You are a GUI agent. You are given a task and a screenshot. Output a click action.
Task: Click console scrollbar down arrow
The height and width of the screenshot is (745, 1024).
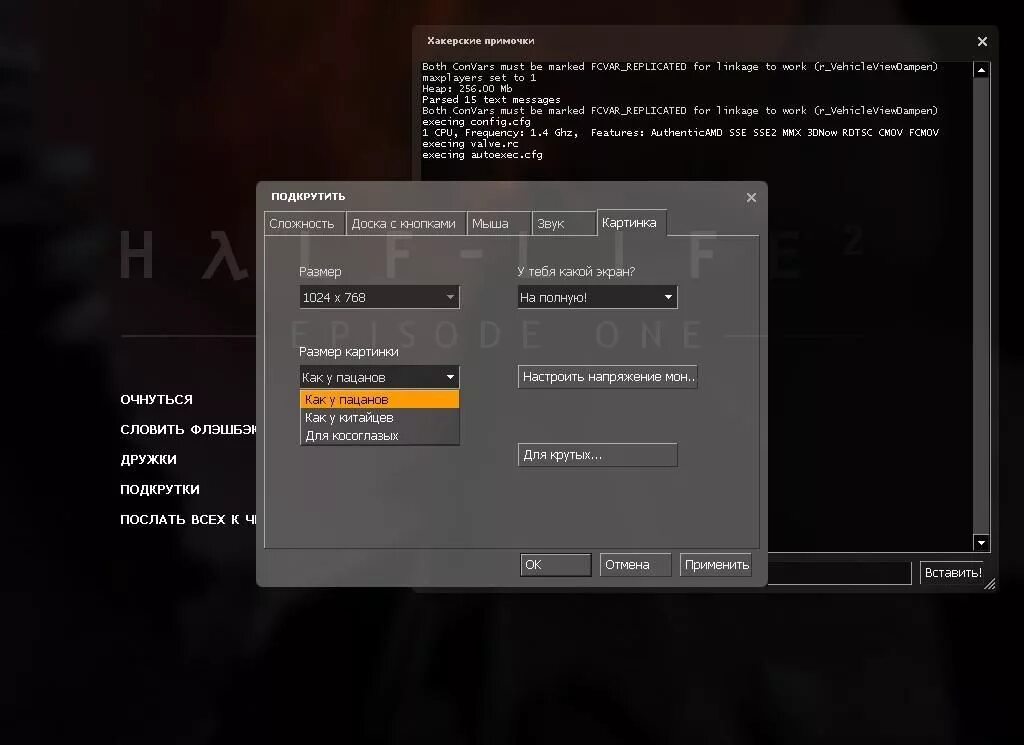[981, 543]
